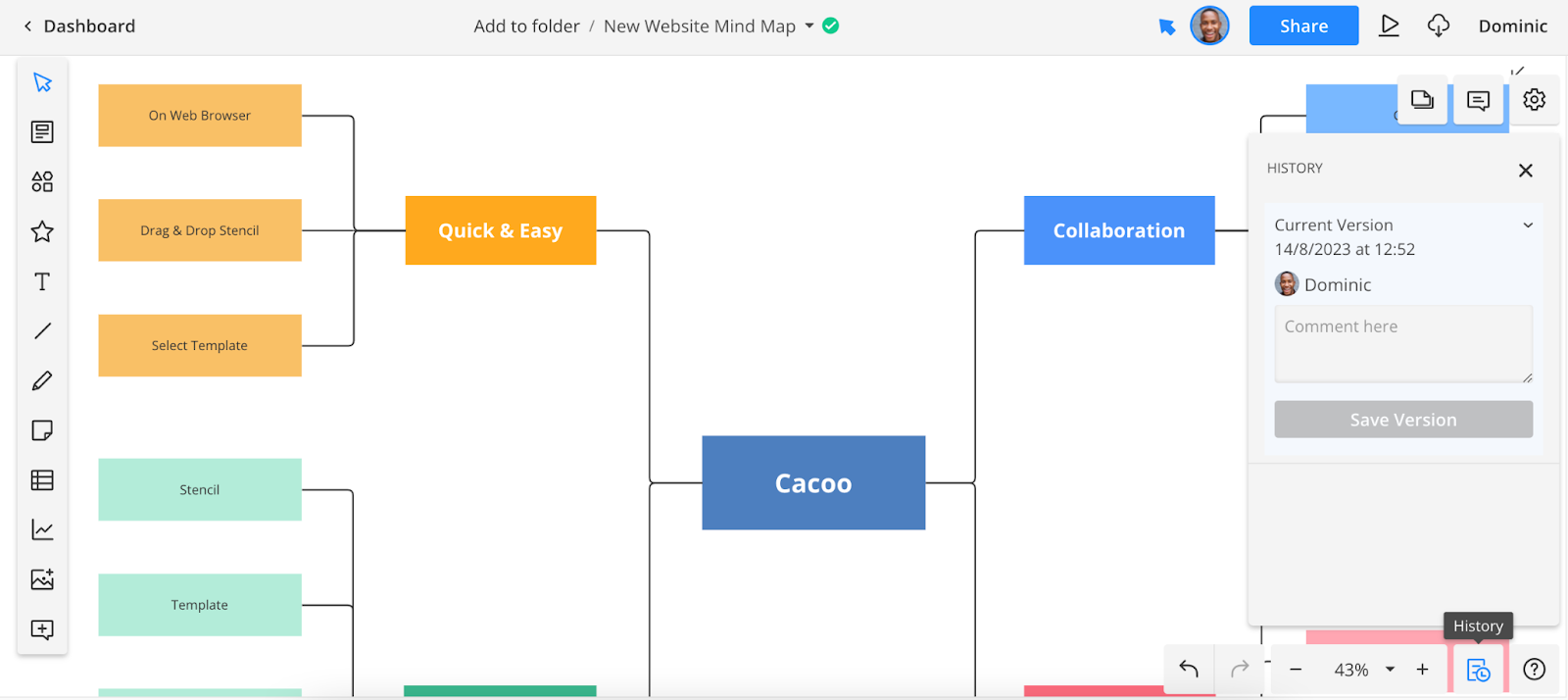Select the Cacoo central node

point(813,483)
